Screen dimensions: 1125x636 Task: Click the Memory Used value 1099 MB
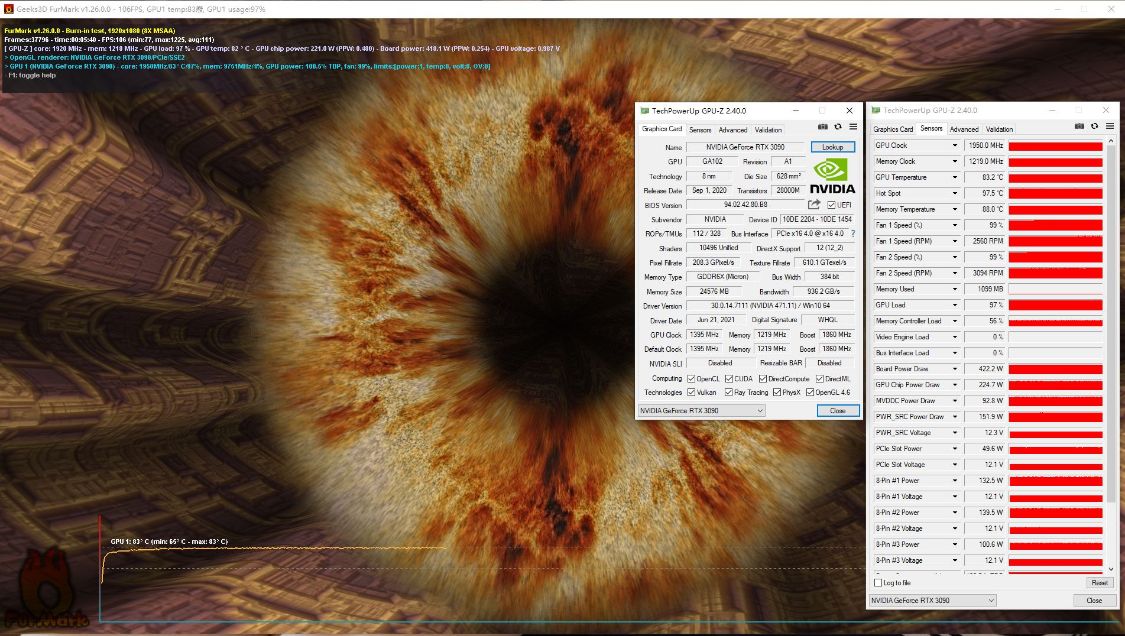(x=984, y=289)
